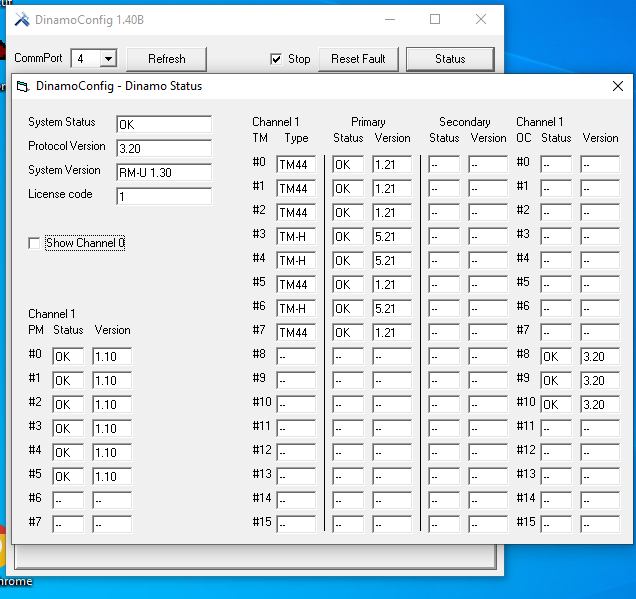Screen dimensions: 636x599
Task: Maximize the DinamoConfig main window
Action: coord(435,19)
